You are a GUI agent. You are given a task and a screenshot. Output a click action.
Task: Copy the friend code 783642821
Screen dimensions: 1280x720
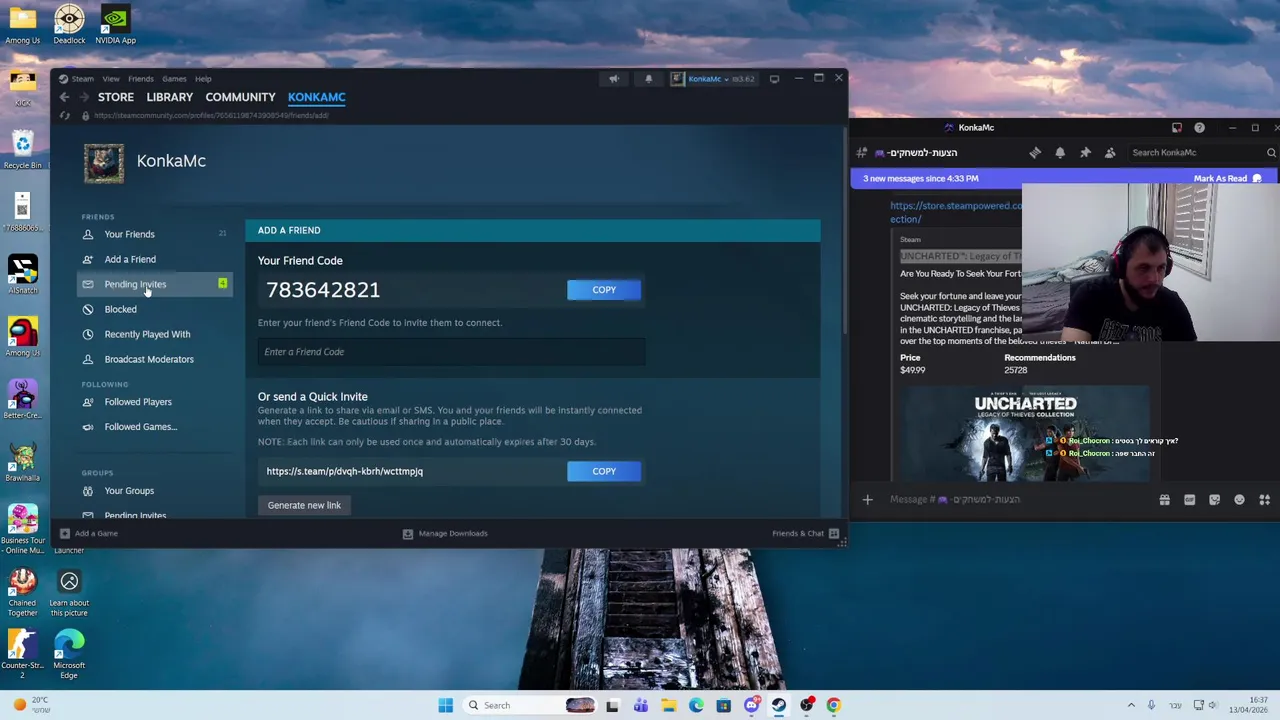click(604, 290)
